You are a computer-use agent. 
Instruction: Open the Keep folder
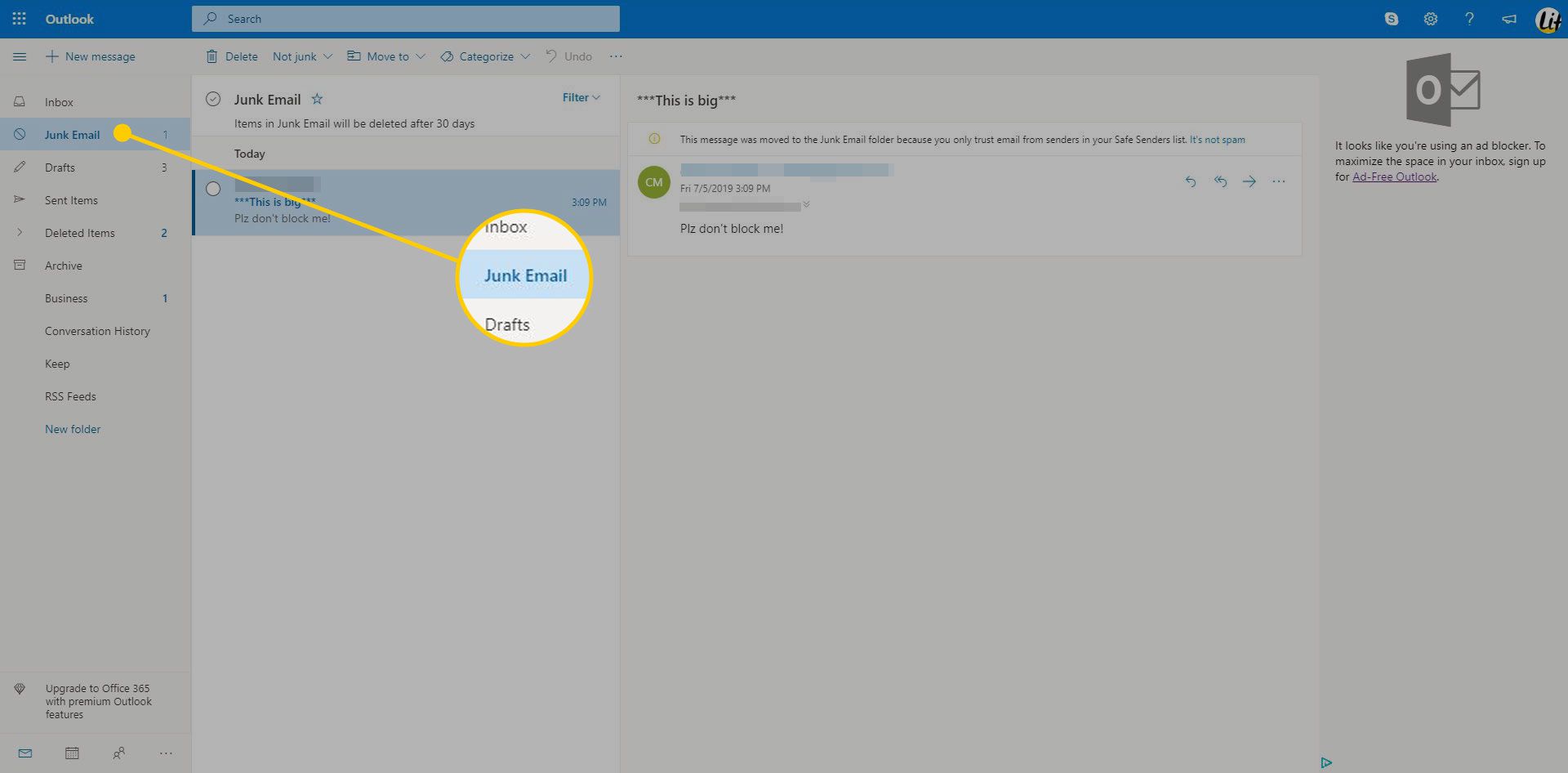(95, 364)
